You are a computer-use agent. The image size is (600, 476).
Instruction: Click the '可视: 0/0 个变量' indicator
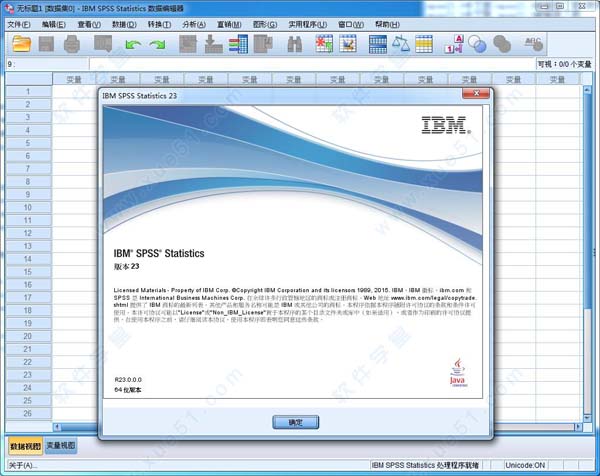(564, 64)
